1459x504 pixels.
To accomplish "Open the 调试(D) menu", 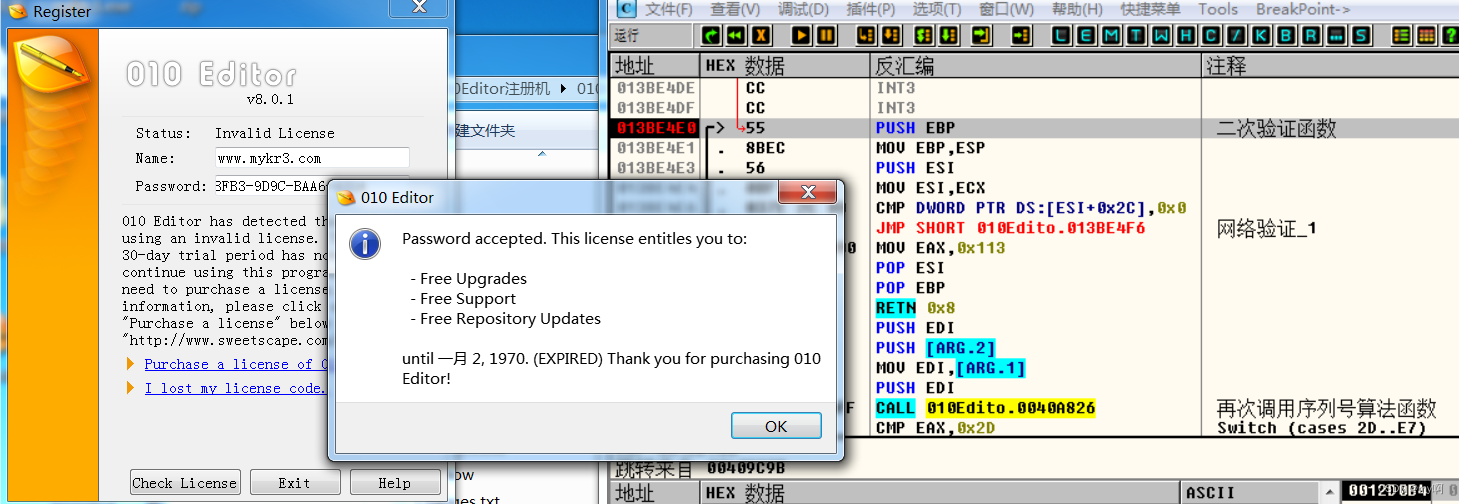I will [803, 10].
